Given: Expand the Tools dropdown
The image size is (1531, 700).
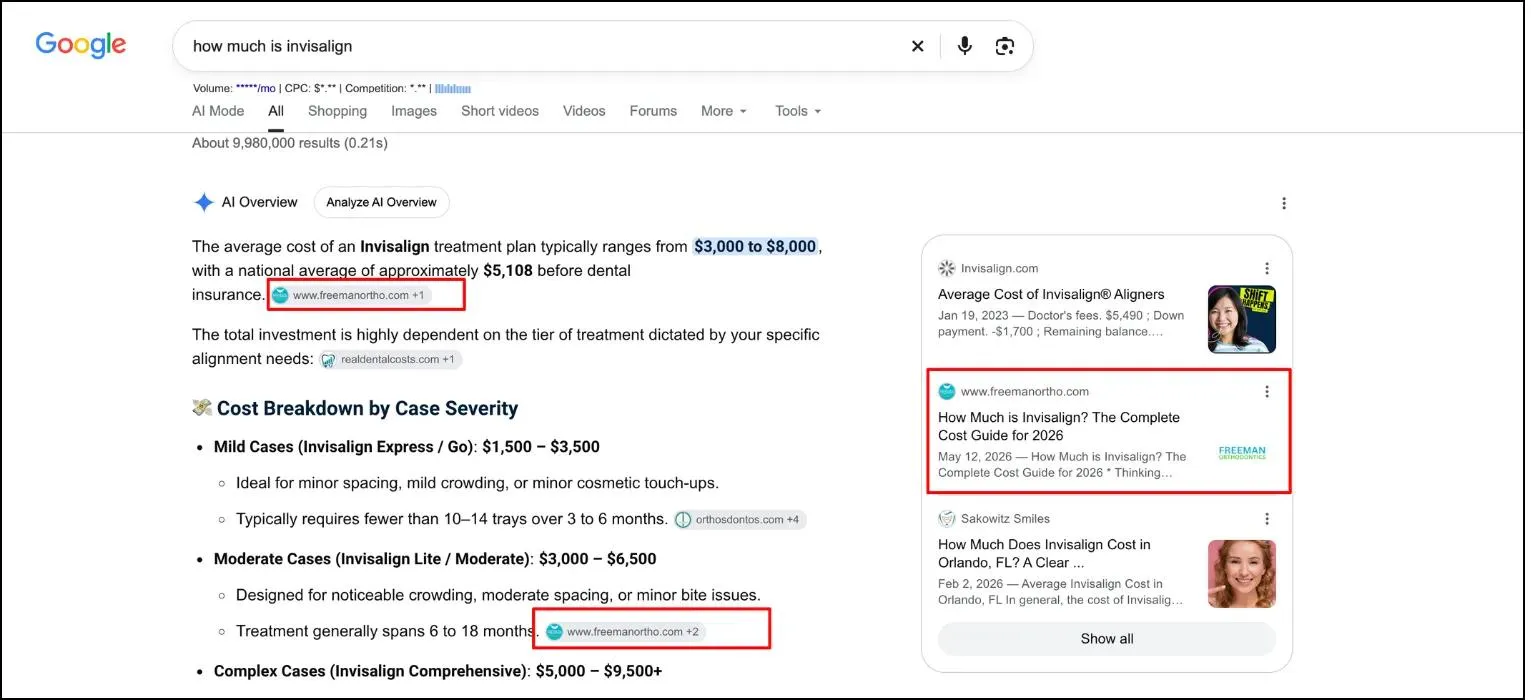Looking at the screenshot, I should tap(798, 111).
